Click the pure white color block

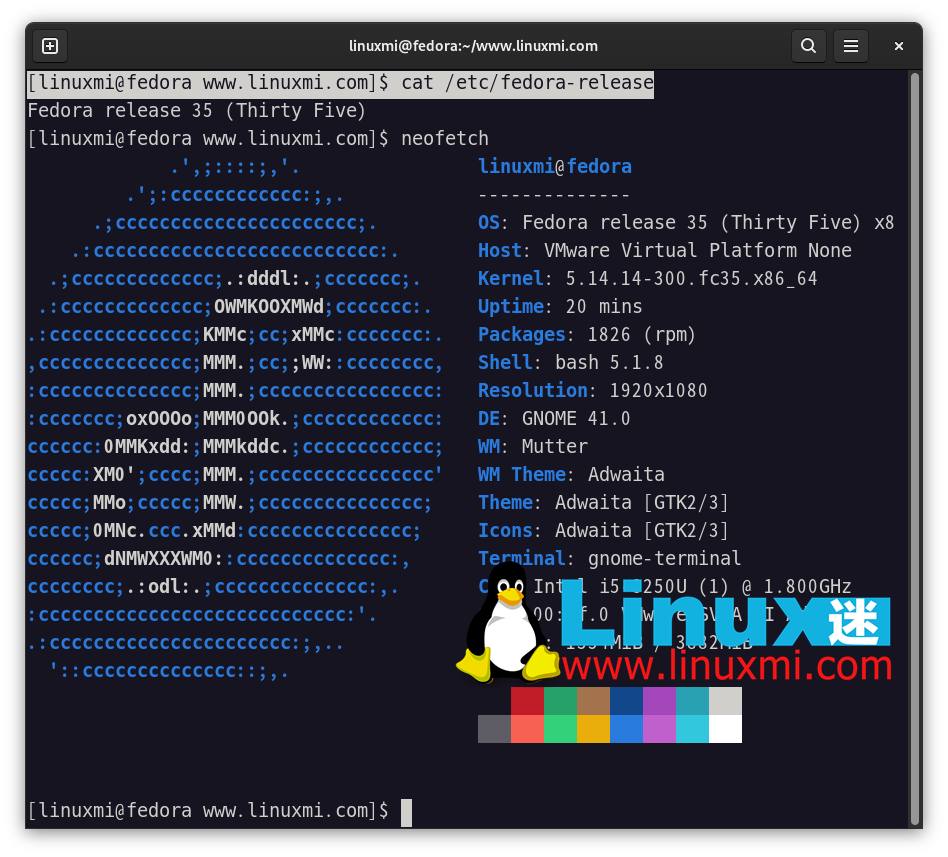click(x=725, y=729)
